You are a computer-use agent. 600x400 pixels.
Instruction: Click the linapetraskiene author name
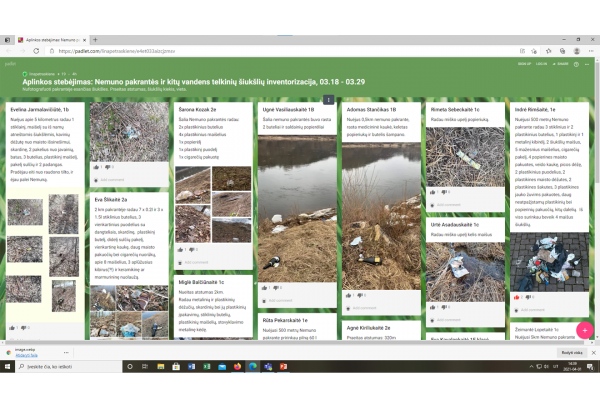point(42,74)
